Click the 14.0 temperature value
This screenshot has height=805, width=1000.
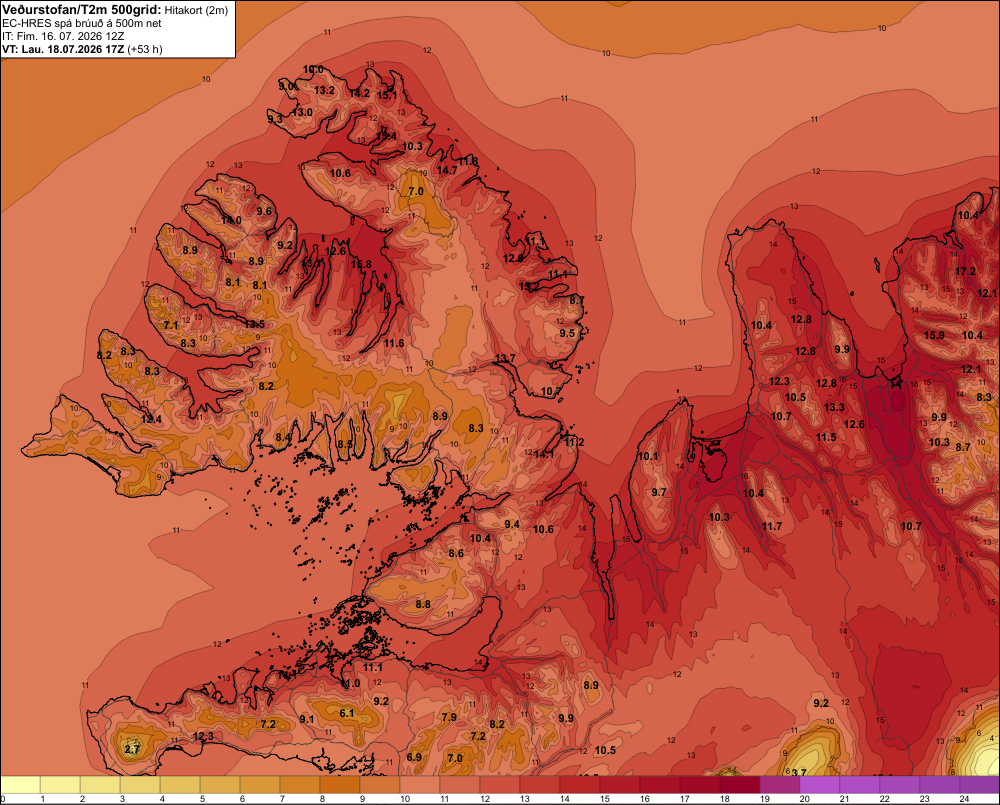[231, 220]
